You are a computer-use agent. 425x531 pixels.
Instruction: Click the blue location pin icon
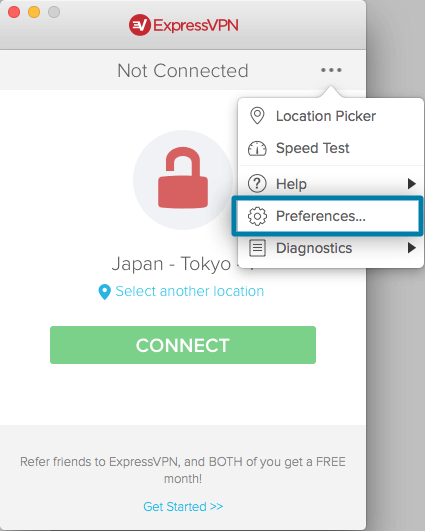(104, 292)
